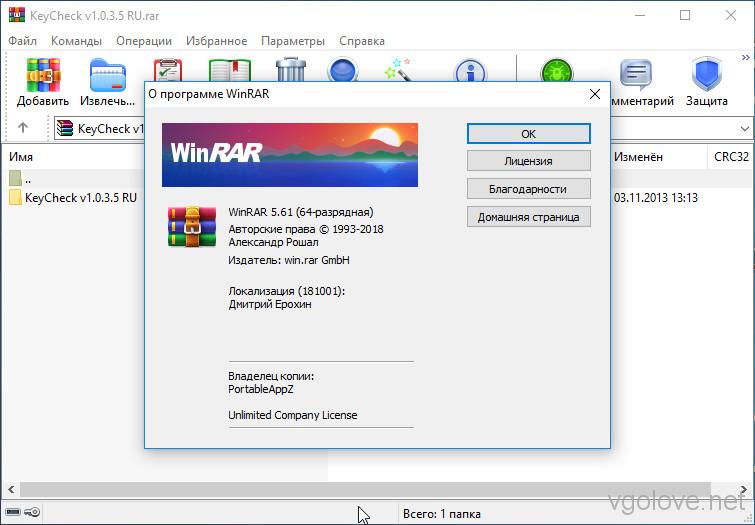755x525 pixels.
Task: Click the 'Всего: 1 папка' status text
Action: coord(442,514)
